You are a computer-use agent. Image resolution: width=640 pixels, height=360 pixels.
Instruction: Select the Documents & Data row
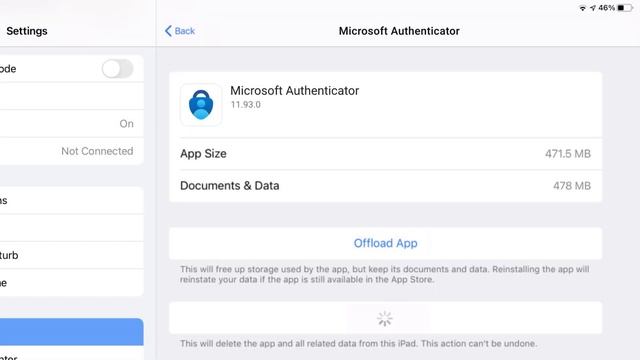385,186
